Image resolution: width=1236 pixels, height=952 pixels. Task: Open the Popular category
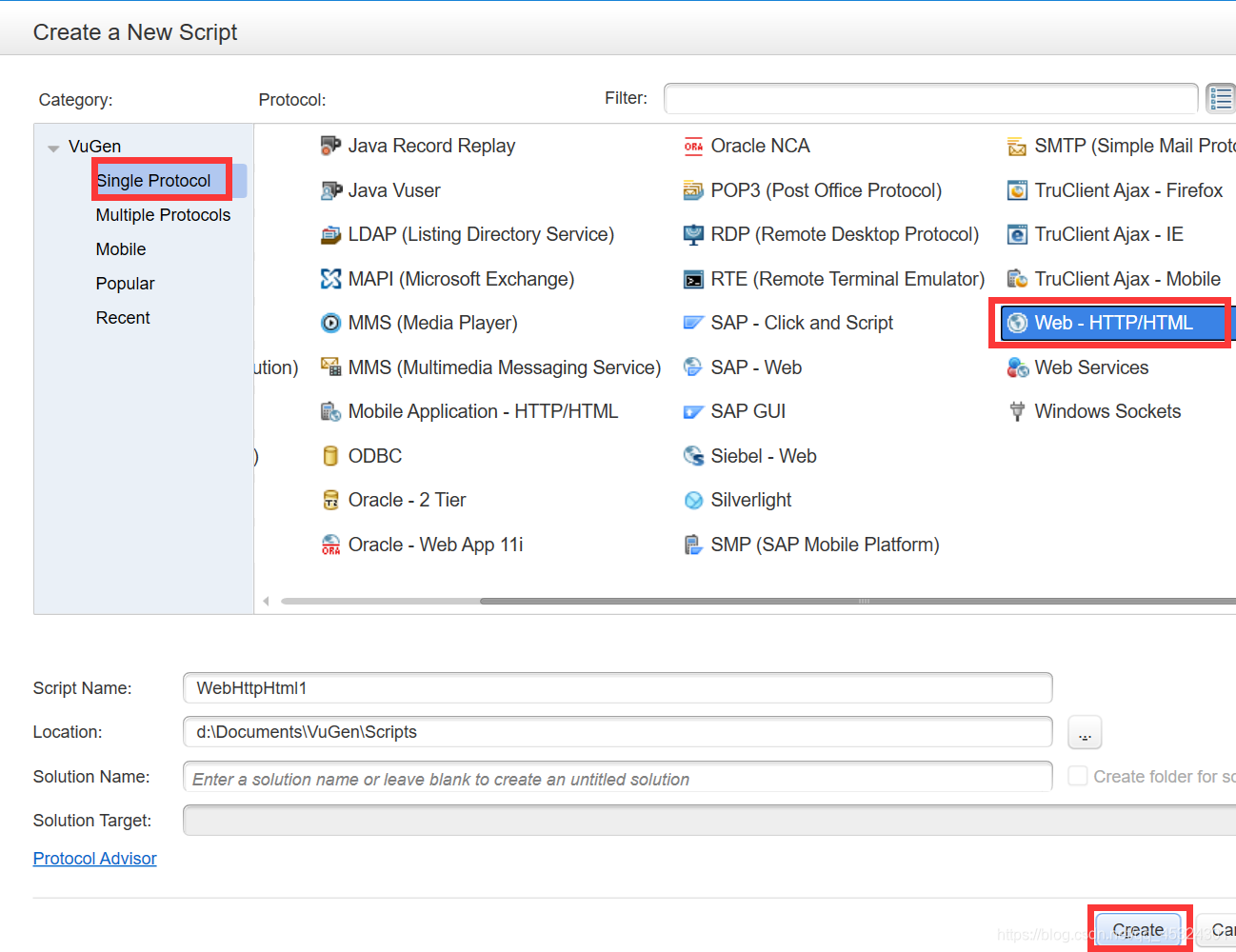(x=125, y=284)
